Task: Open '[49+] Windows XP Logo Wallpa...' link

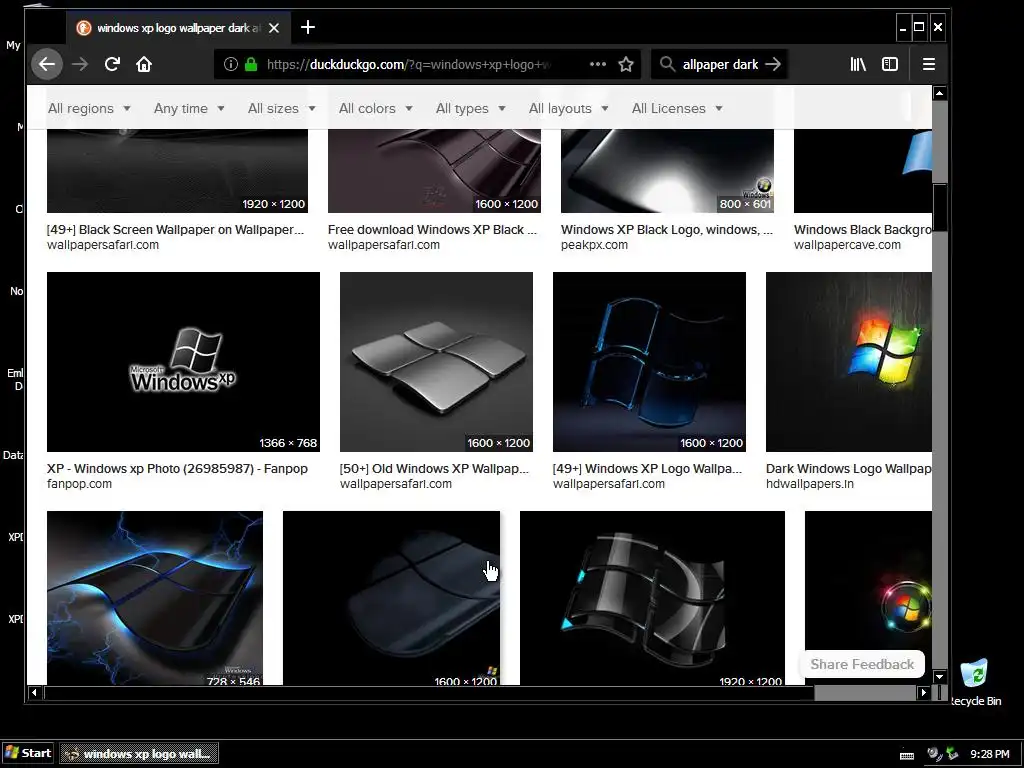Action: point(647,469)
